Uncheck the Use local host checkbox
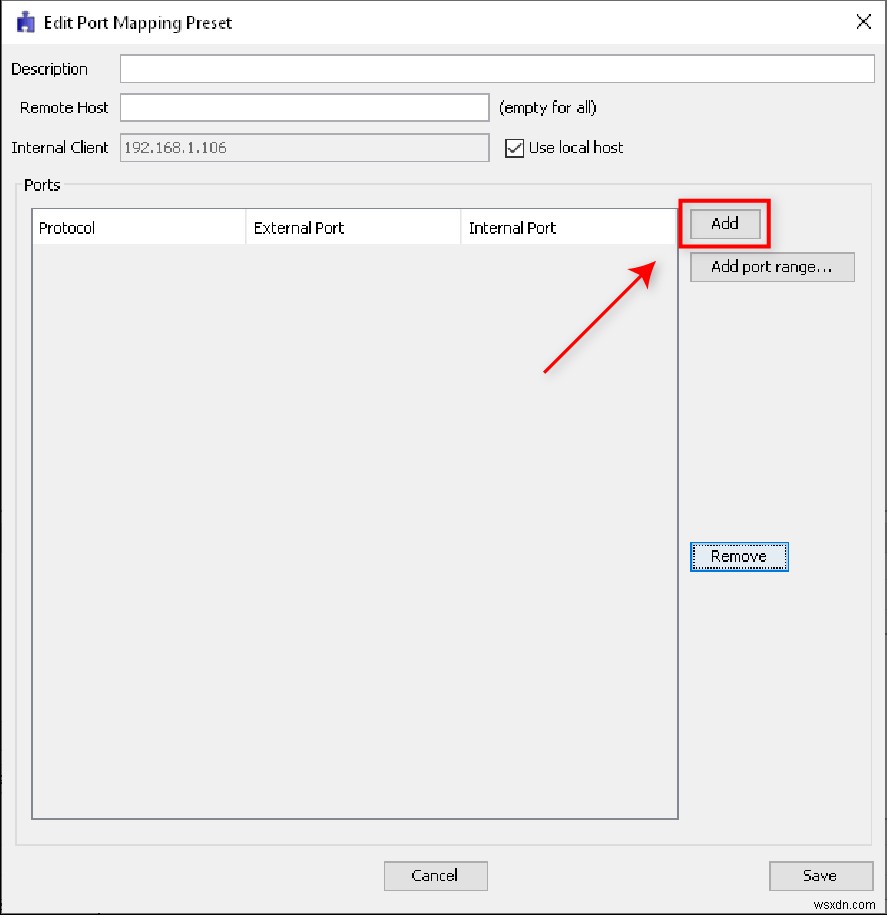 click(x=514, y=148)
